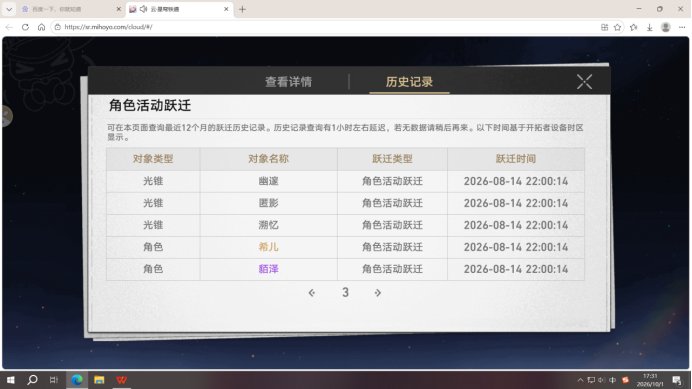Open the browser profile avatar
This screenshot has height=389, width=692.
click(x=666, y=27)
